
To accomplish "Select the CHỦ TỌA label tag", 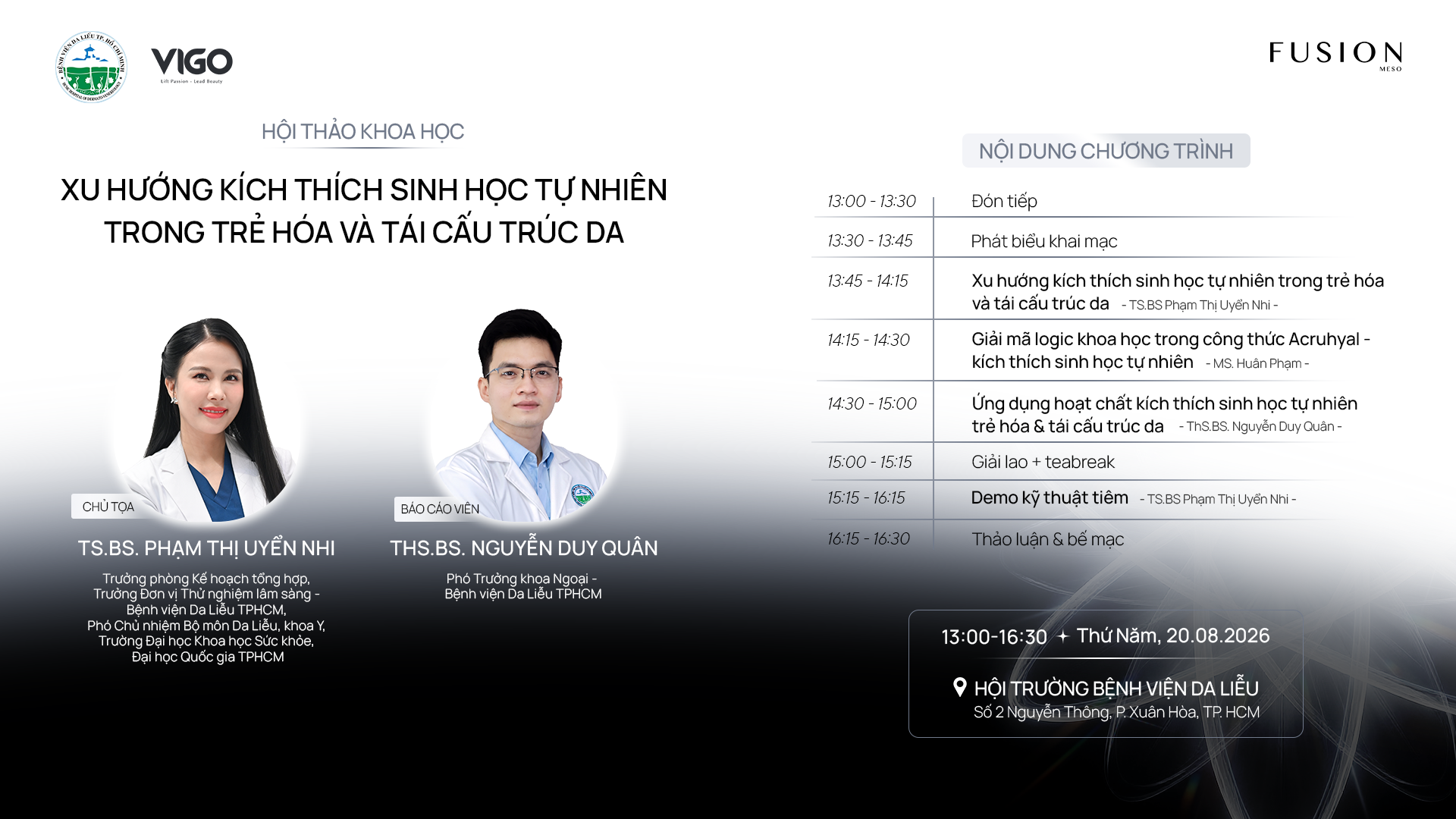I will click(x=108, y=507).
